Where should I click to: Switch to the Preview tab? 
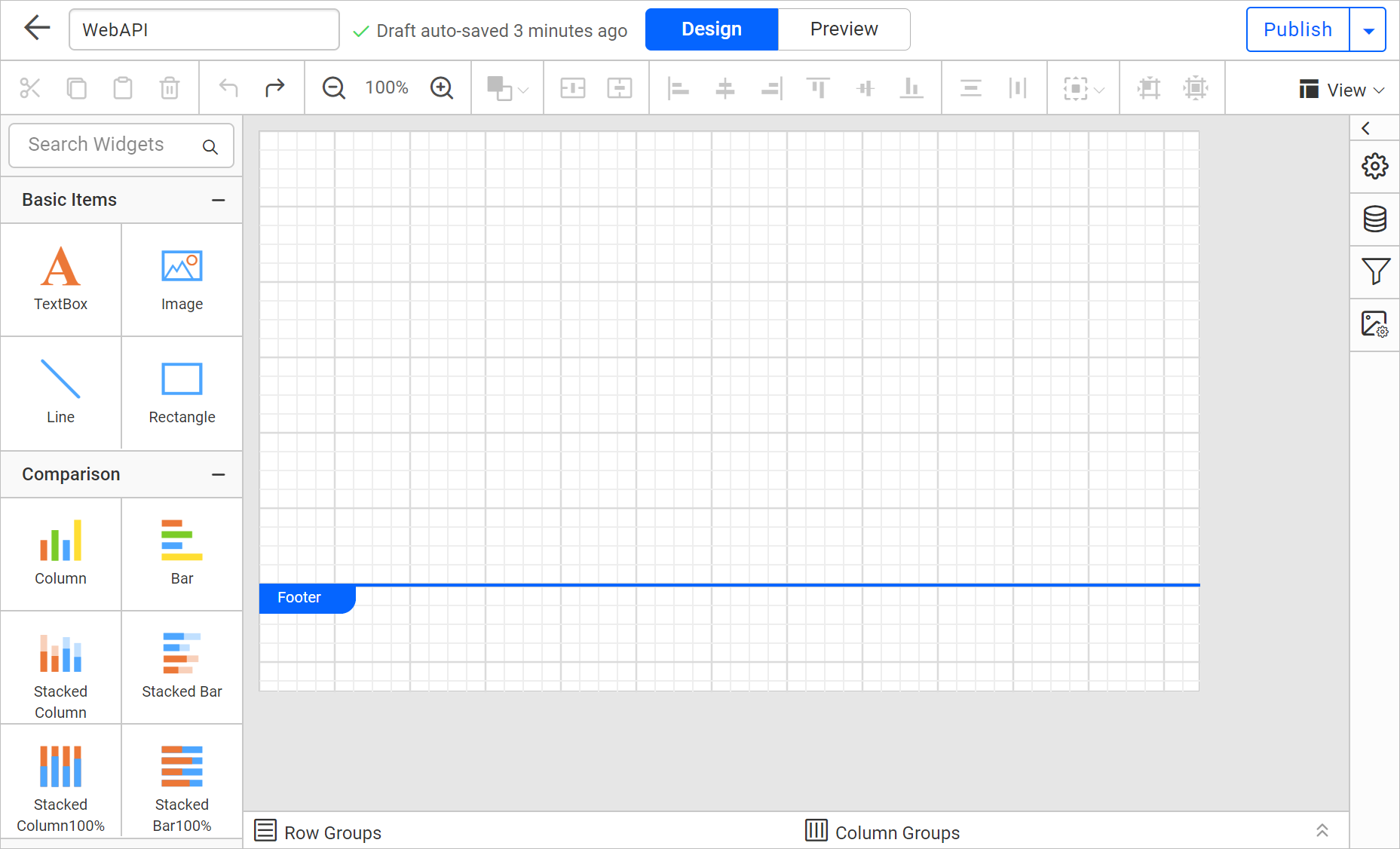click(x=844, y=29)
